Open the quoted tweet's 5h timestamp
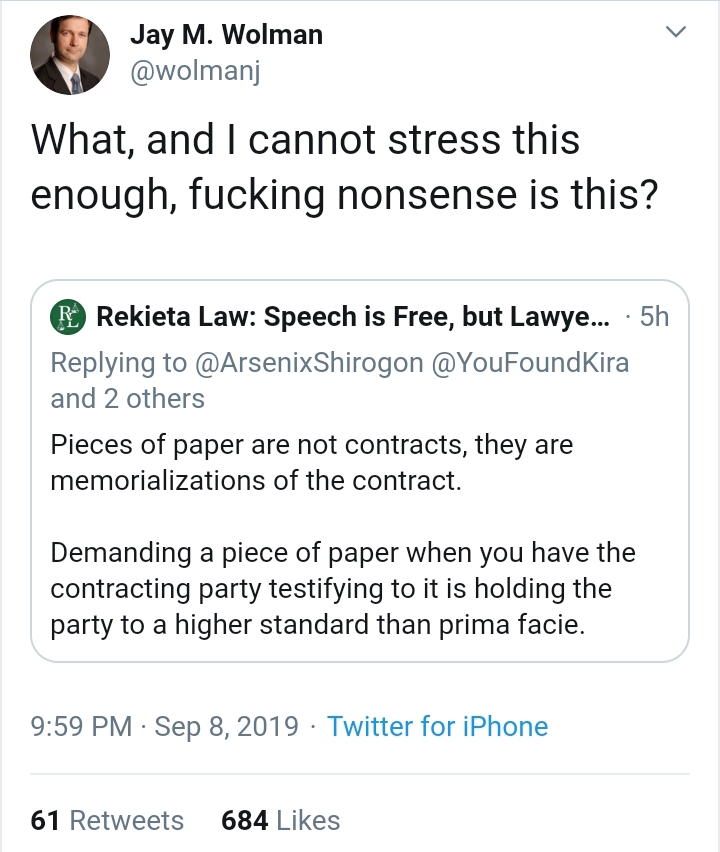The image size is (720, 852). coord(654,316)
